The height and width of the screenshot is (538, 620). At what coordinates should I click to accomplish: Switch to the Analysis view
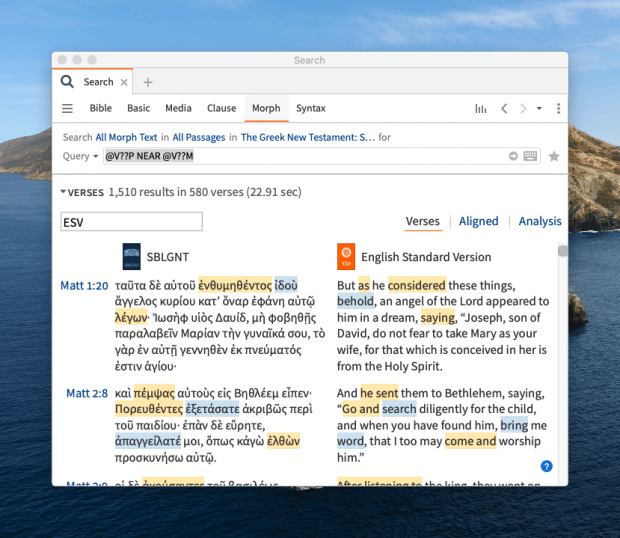click(x=540, y=221)
